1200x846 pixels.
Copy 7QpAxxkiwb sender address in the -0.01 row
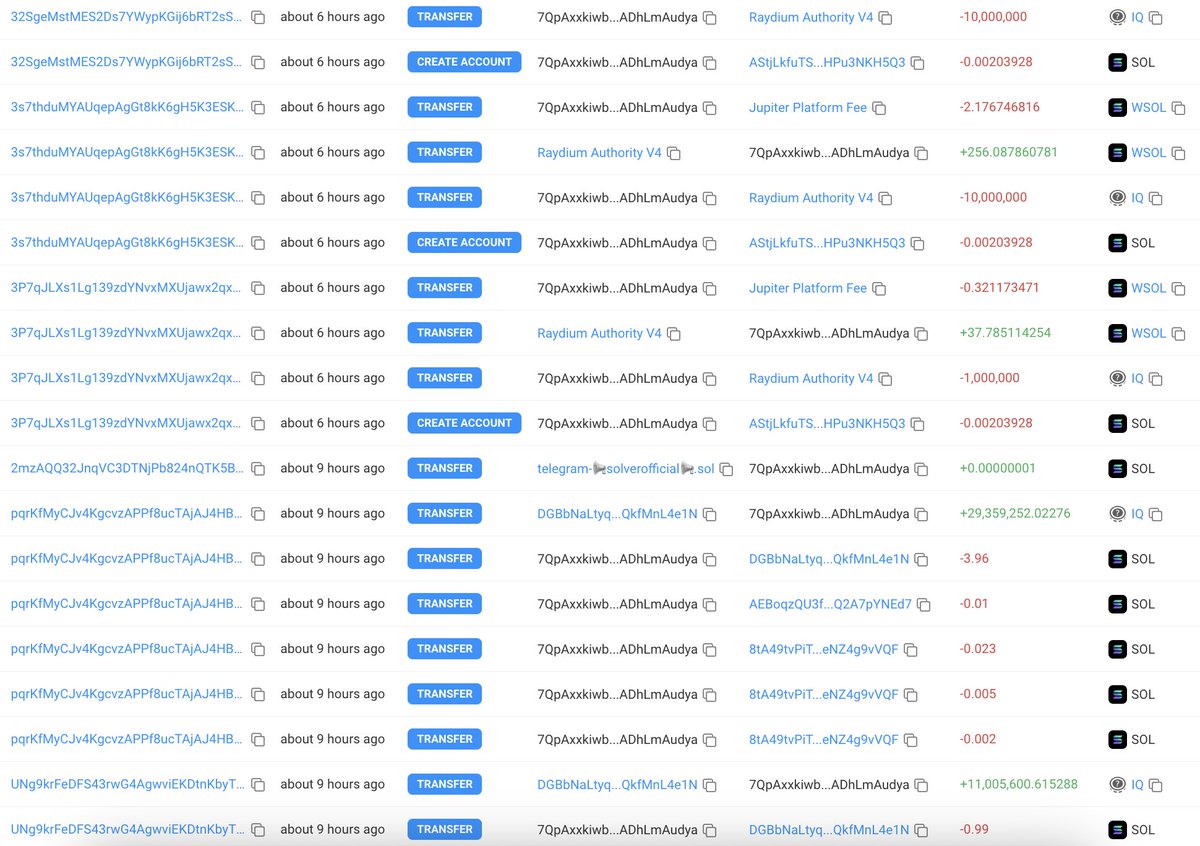tap(709, 605)
